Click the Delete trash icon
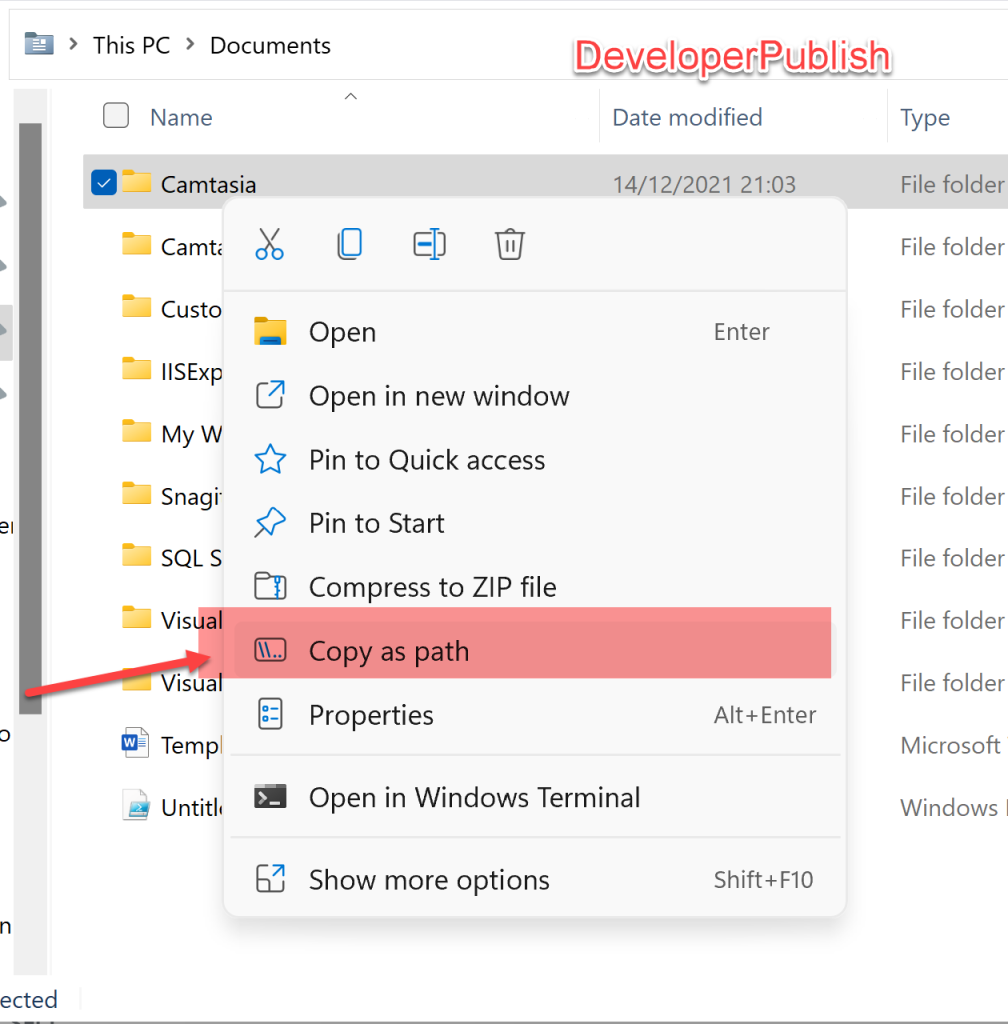 509,243
